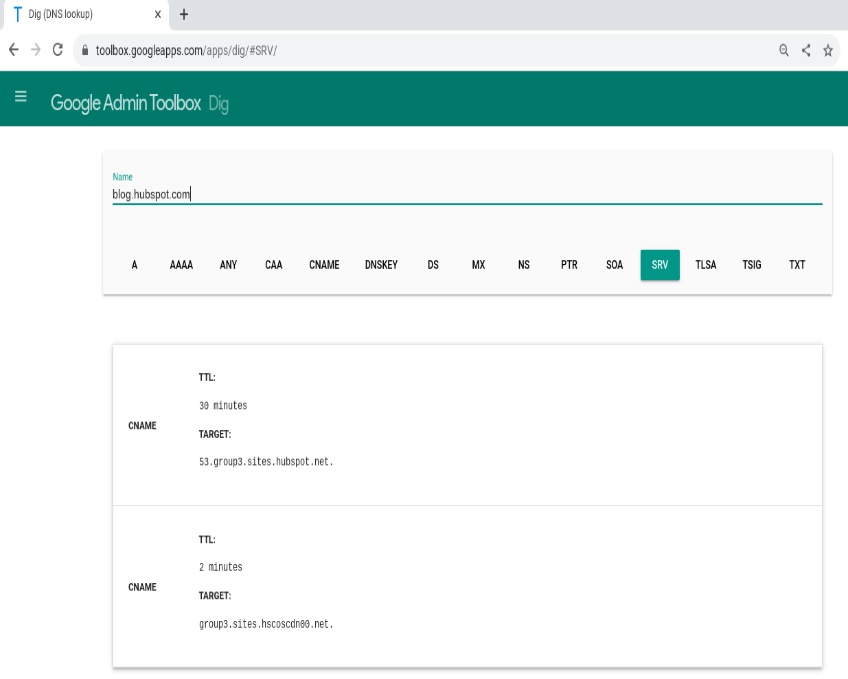Select the DNSKEY record type
This screenshot has width=848, height=679.
(381, 265)
